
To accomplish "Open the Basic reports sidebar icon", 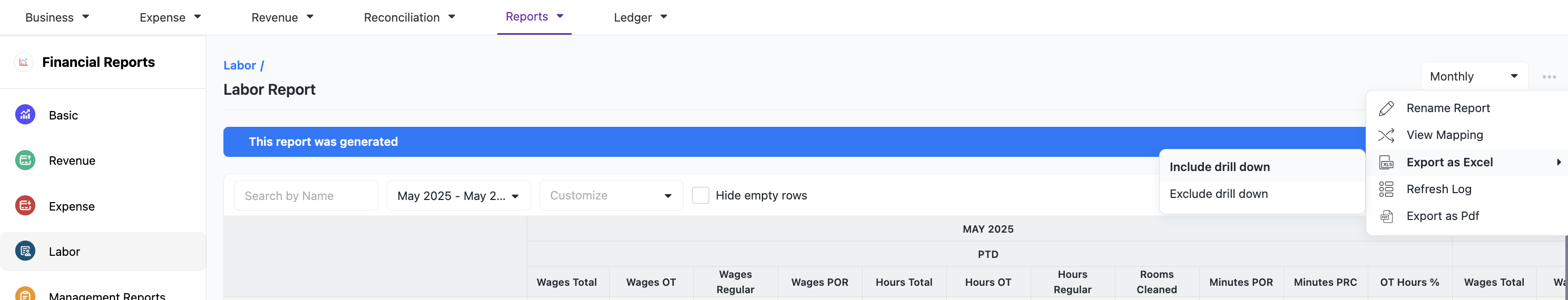I will [x=25, y=114].
